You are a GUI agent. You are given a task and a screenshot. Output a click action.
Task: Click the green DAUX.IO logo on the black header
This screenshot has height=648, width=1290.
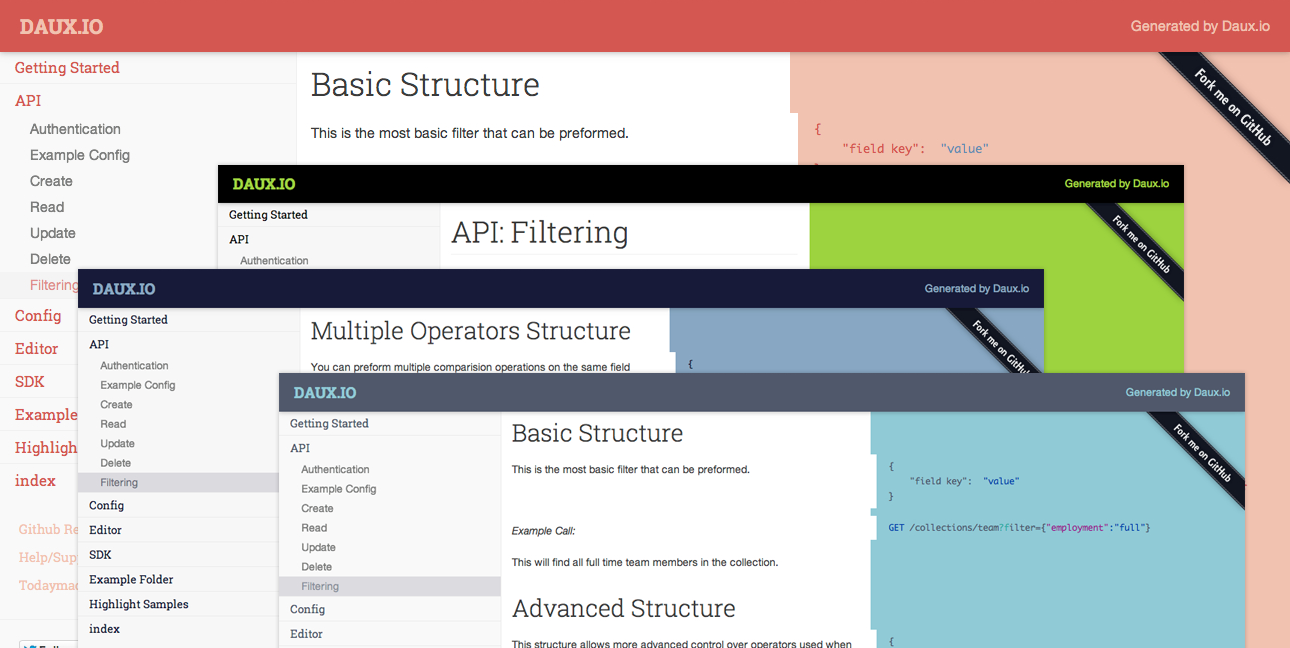point(264,184)
